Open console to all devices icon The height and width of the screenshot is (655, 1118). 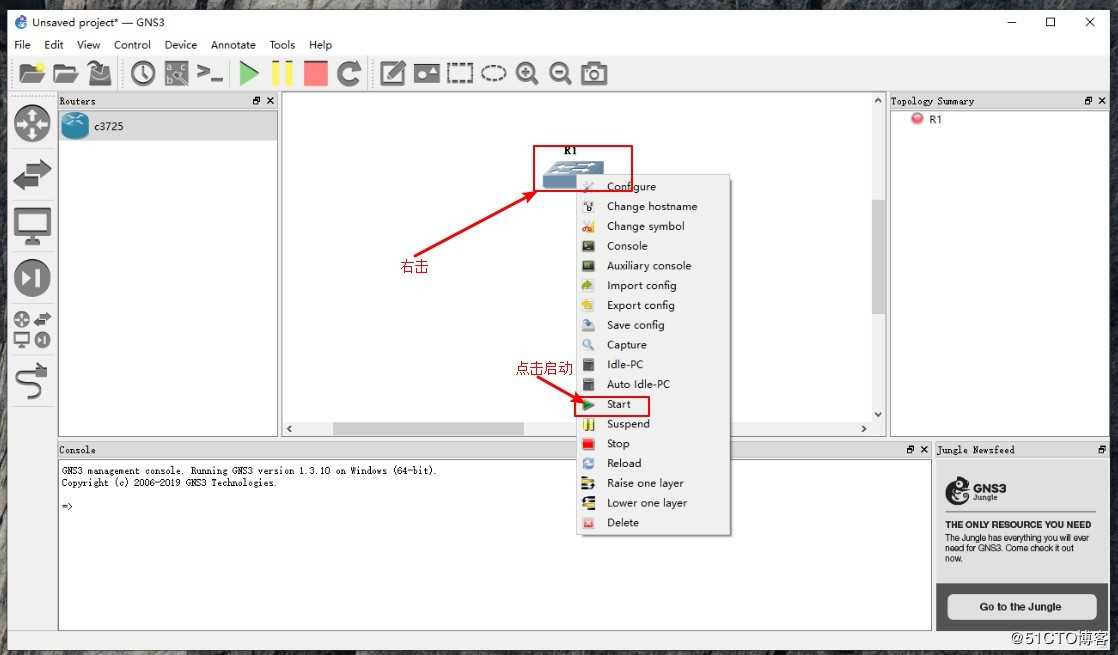click(210, 73)
